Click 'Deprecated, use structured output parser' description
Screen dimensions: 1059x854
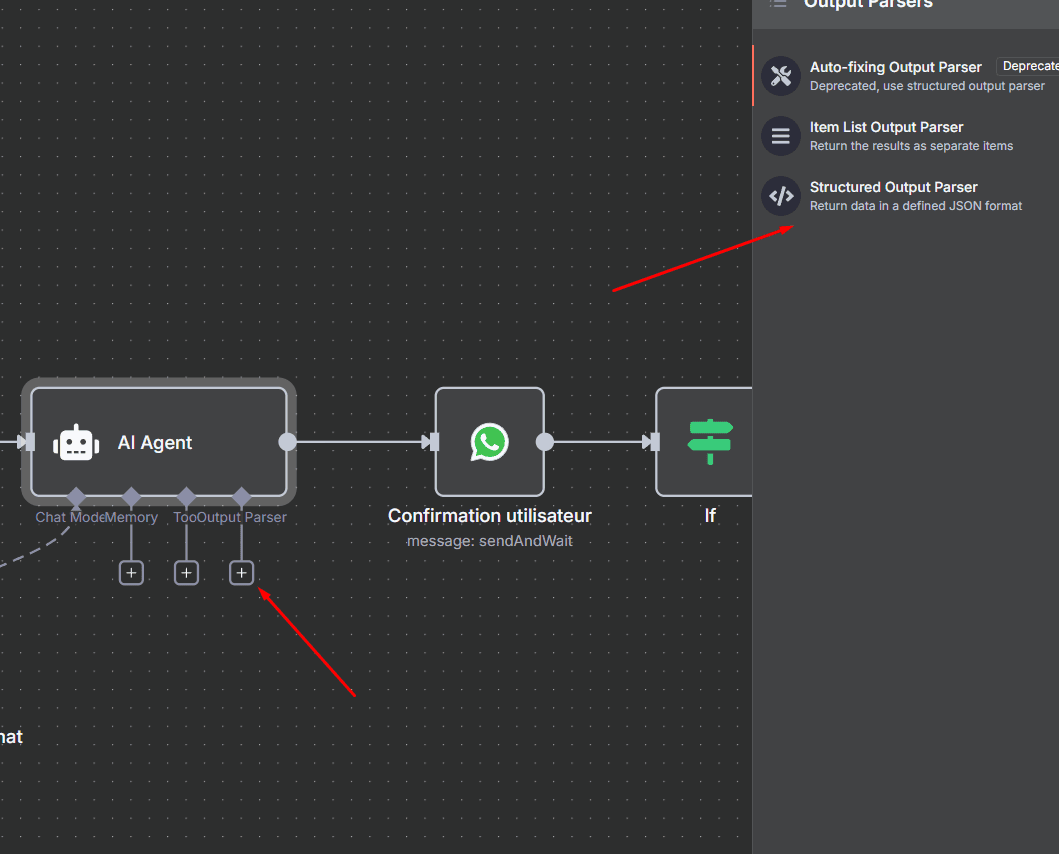(x=927, y=86)
